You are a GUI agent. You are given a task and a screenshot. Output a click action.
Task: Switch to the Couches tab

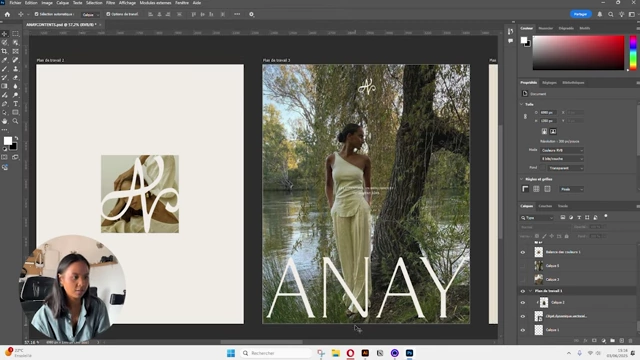pyautogui.click(x=545, y=206)
